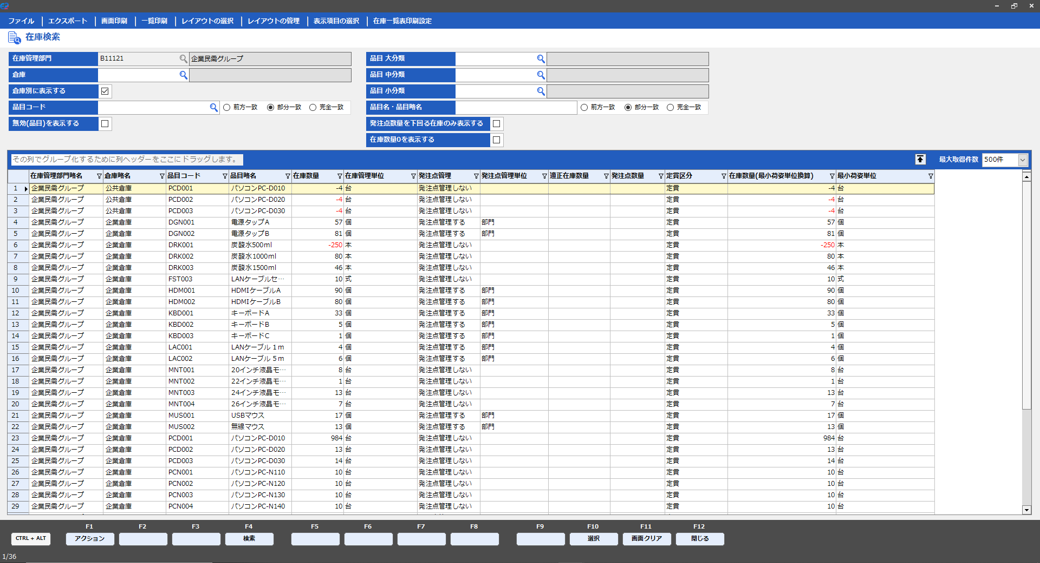Click the F4 検索 button
This screenshot has width=1040, height=563.
tap(249, 539)
